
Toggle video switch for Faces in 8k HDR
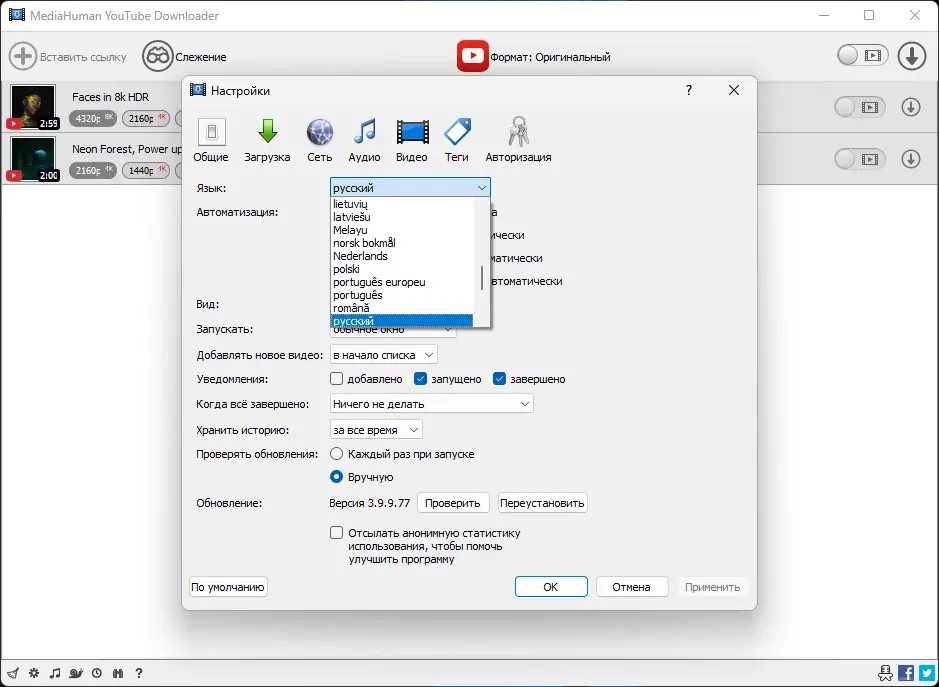[859, 107]
